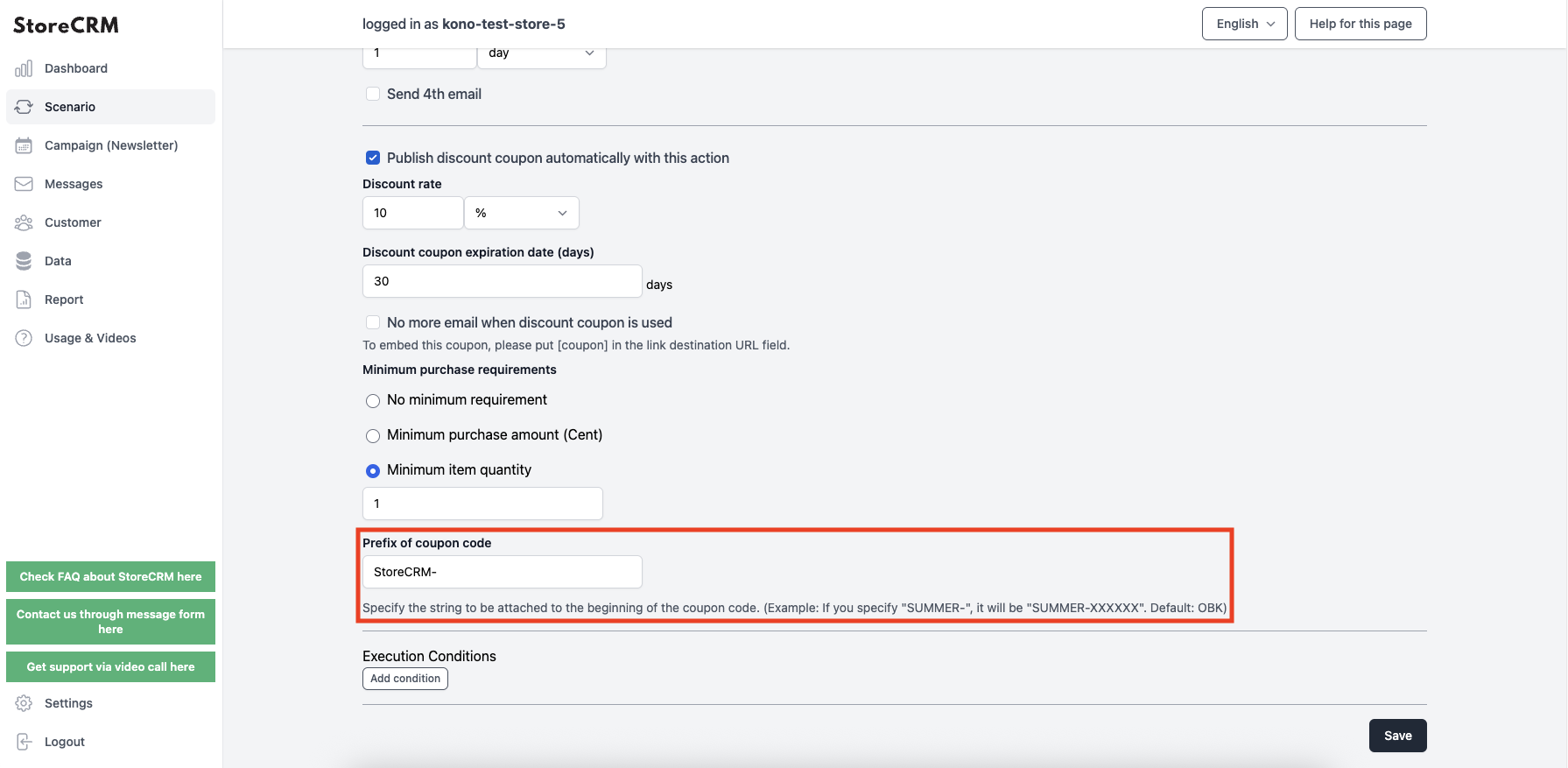Focus the coupon expiration days field
This screenshot has height=768, width=1568.
[503, 281]
